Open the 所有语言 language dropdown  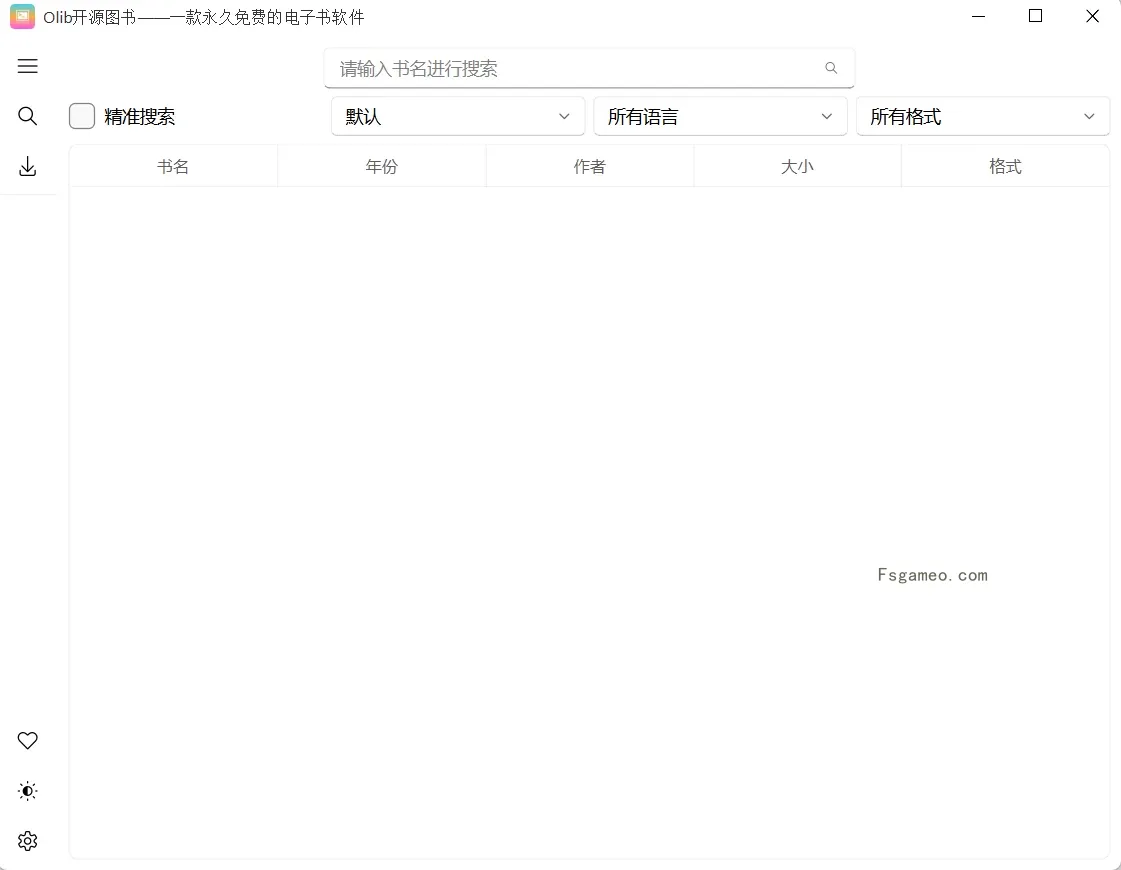pos(720,117)
